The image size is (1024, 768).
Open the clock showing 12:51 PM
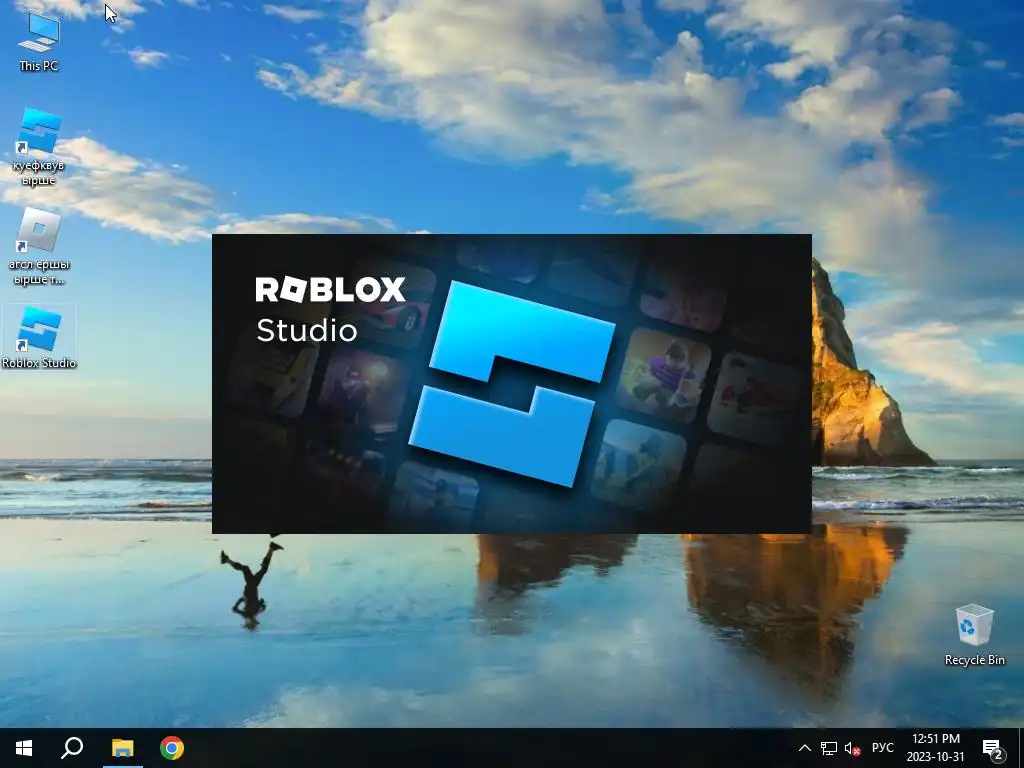(x=935, y=748)
